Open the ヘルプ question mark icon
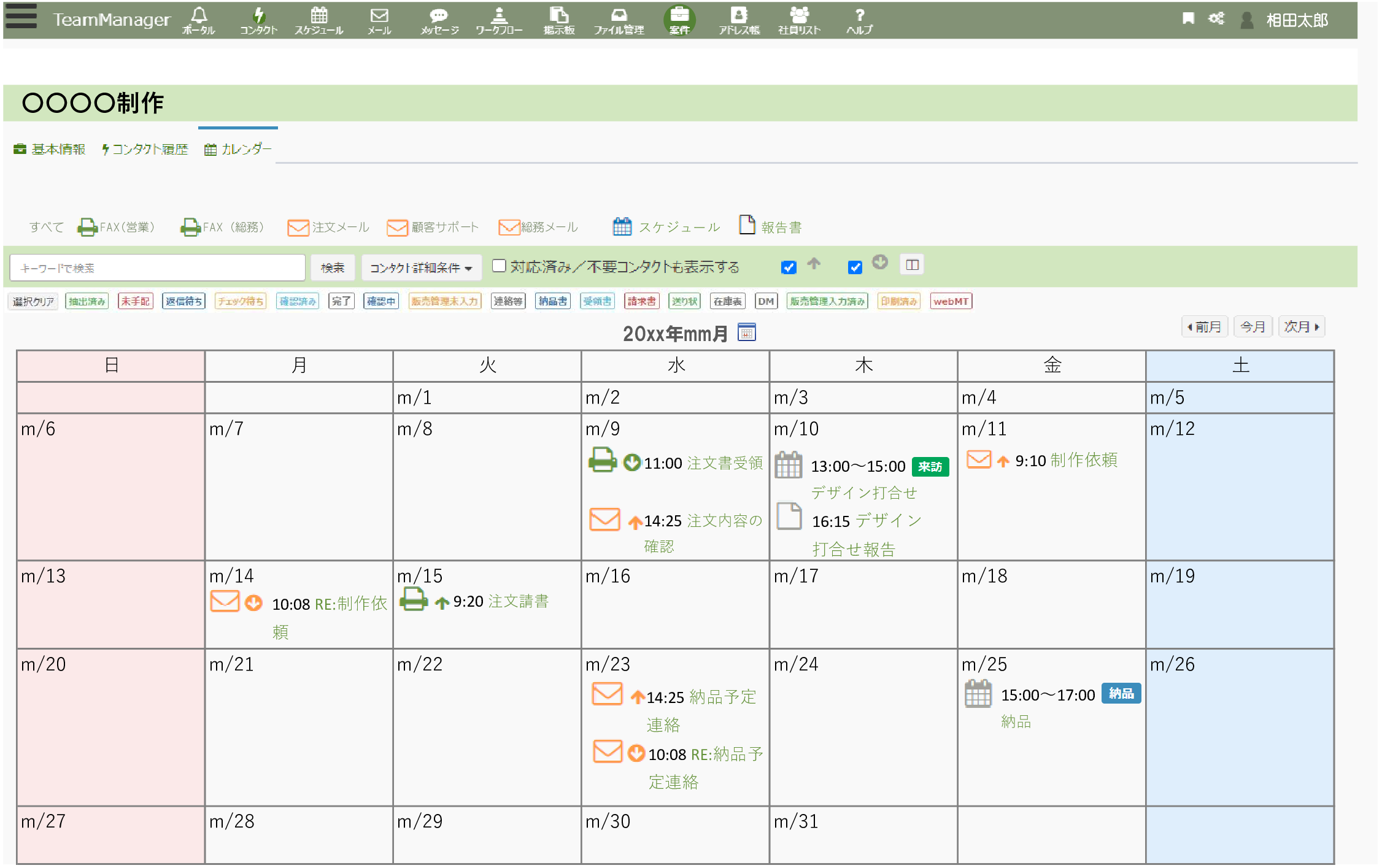The image size is (1382, 868). coord(859,20)
